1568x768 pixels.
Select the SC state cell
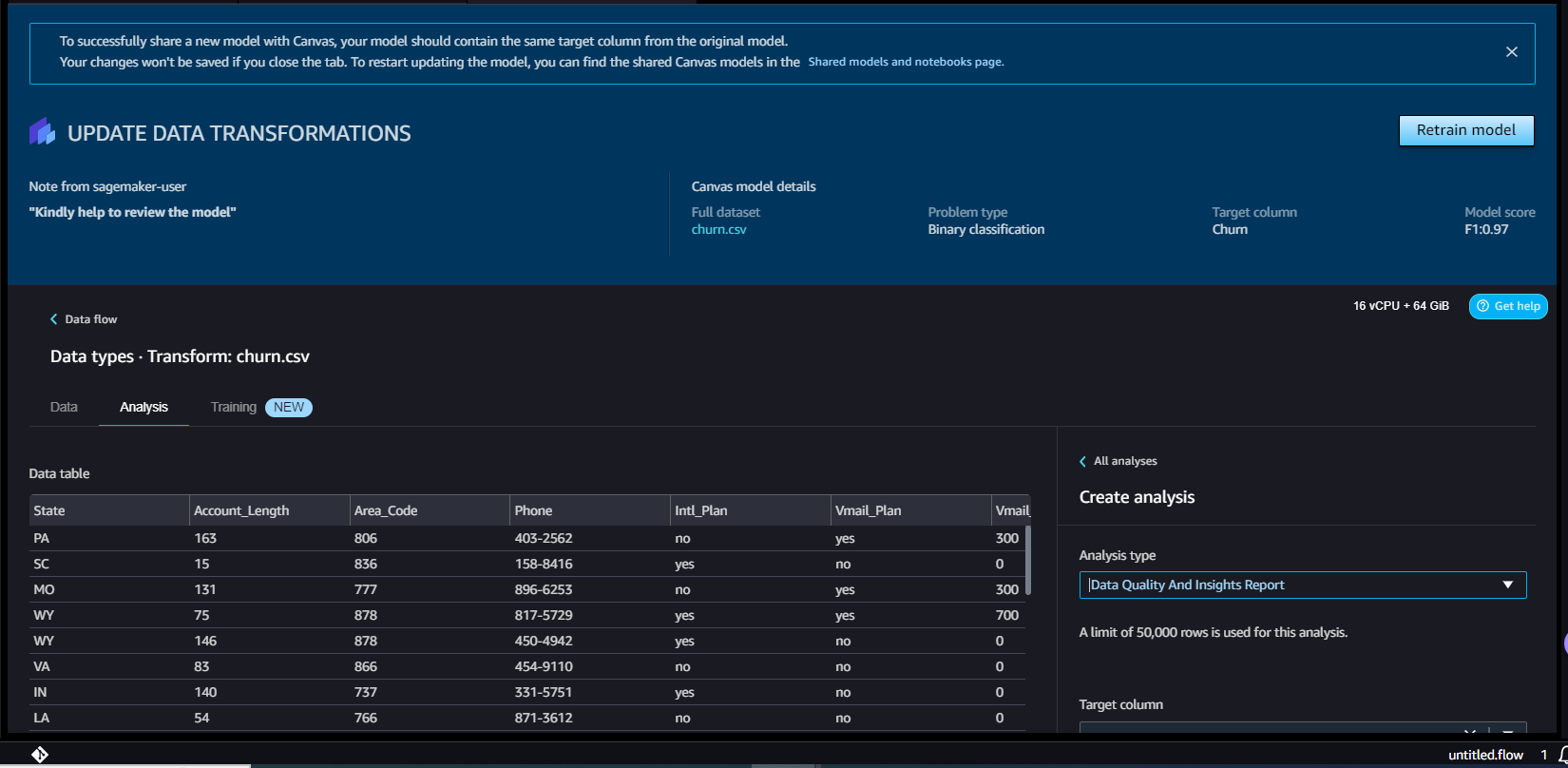pos(42,564)
